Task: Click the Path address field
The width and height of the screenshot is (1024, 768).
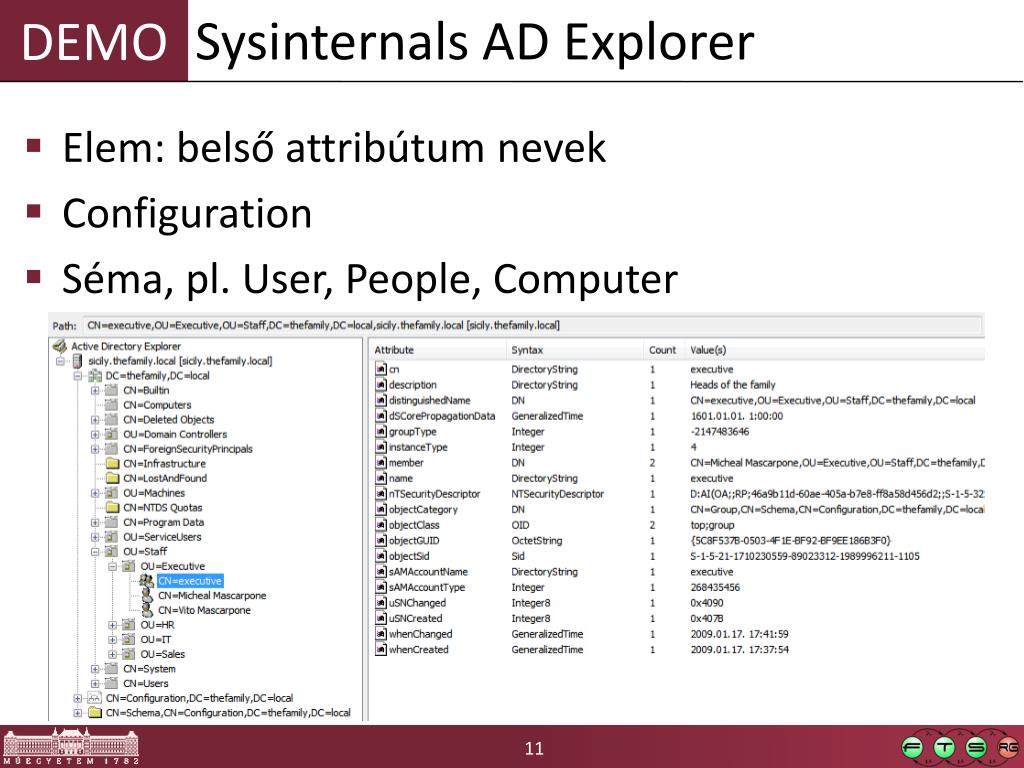Action: pyautogui.click(x=533, y=325)
